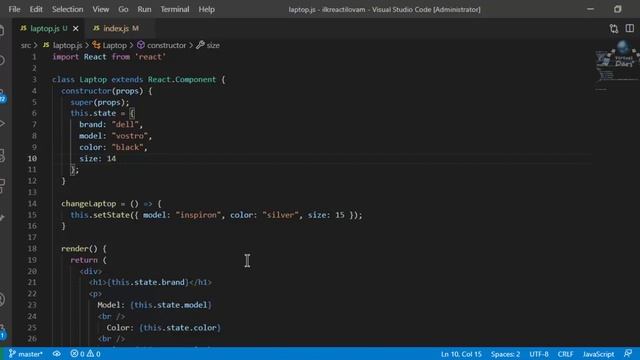Open the Go menu
The image size is (640, 360).
[123, 9]
